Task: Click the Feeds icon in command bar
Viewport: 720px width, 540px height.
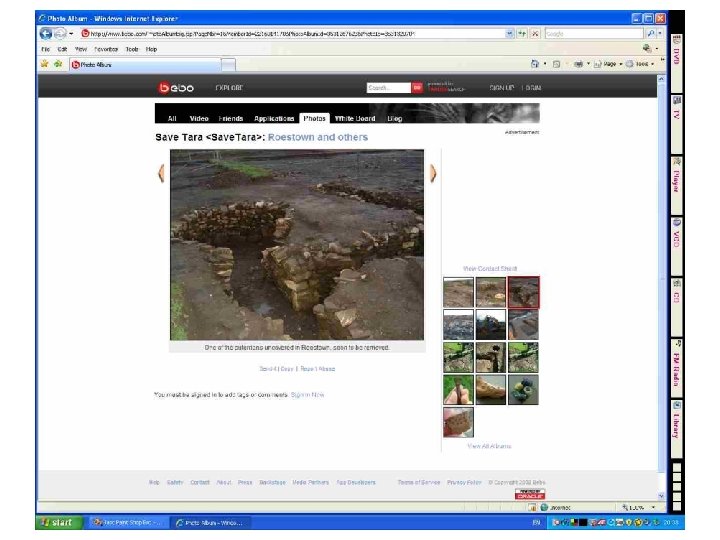Action: click(557, 64)
